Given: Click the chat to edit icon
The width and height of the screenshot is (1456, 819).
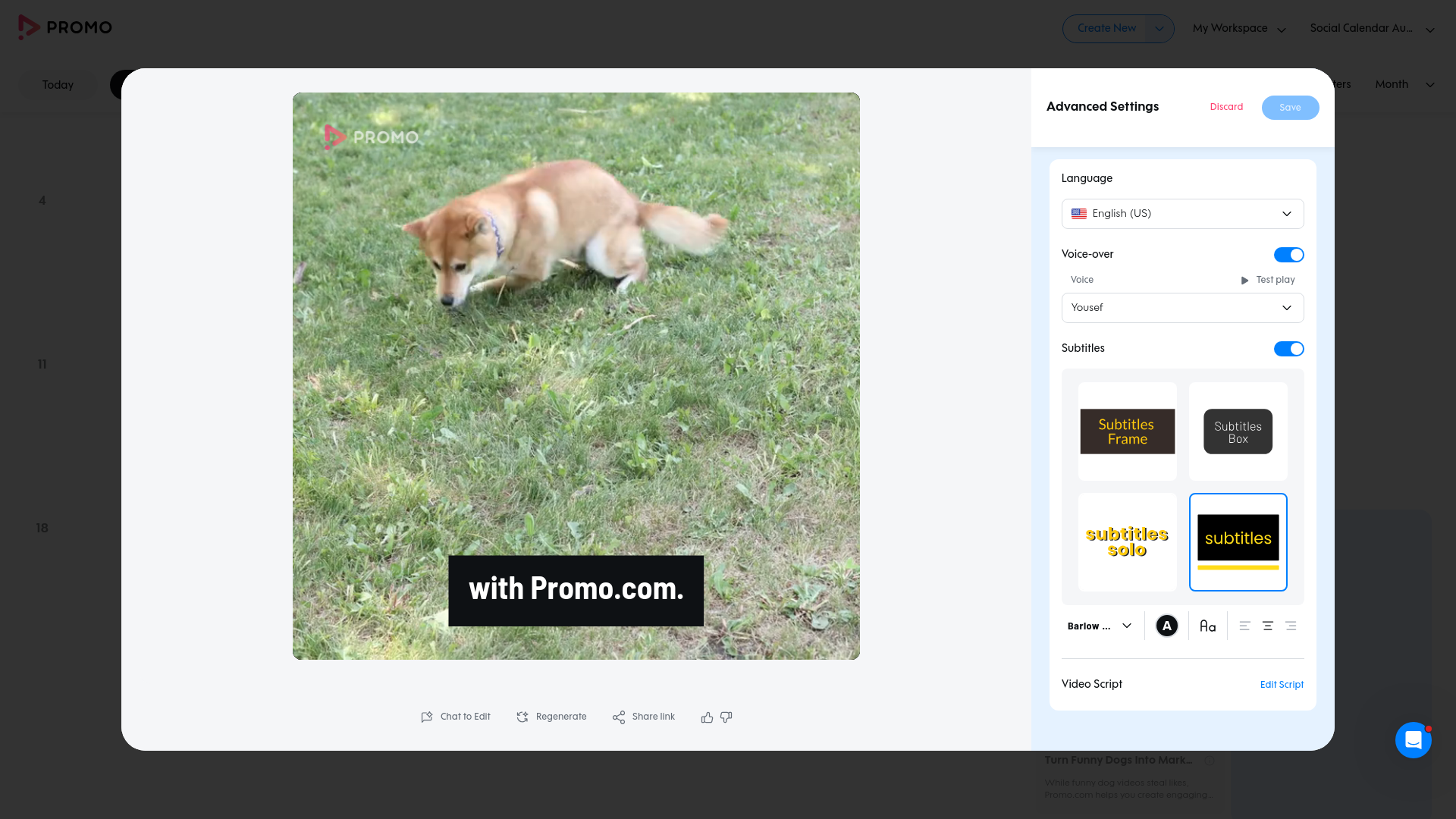Looking at the screenshot, I should (427, 717).
